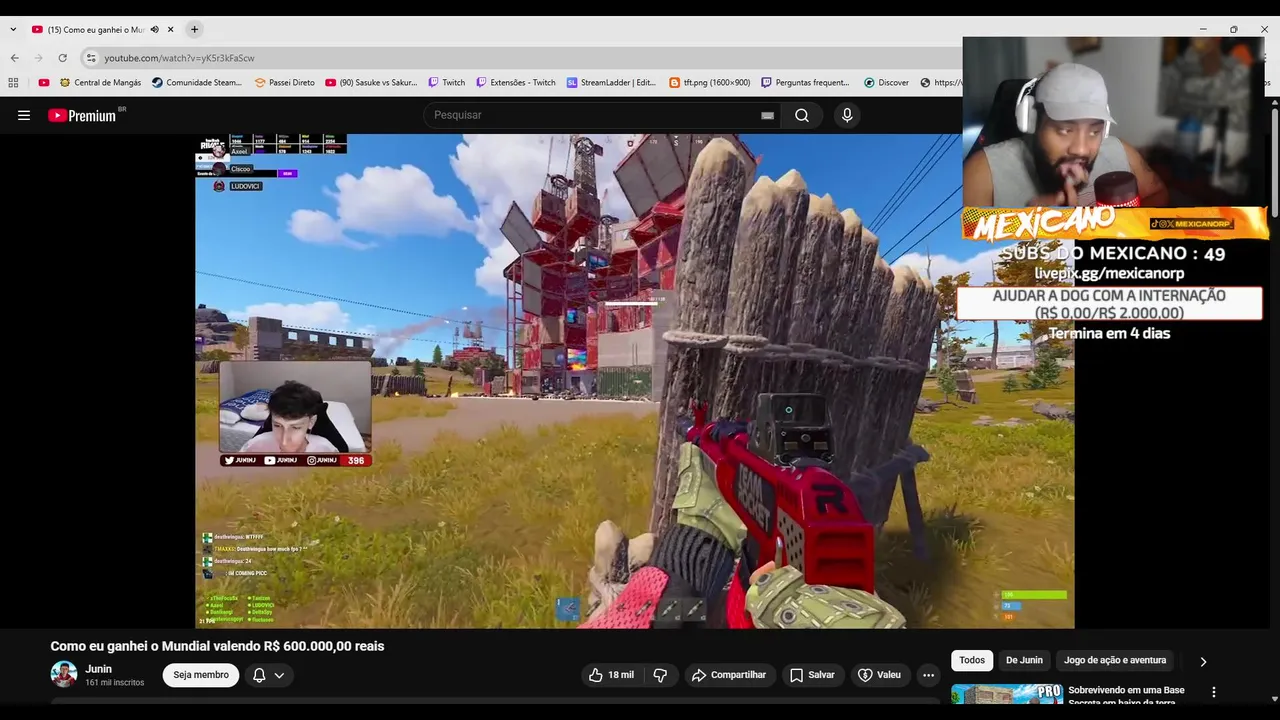1280x720 pixels.
Task: Go back in the browser
Action: point(14,58)
